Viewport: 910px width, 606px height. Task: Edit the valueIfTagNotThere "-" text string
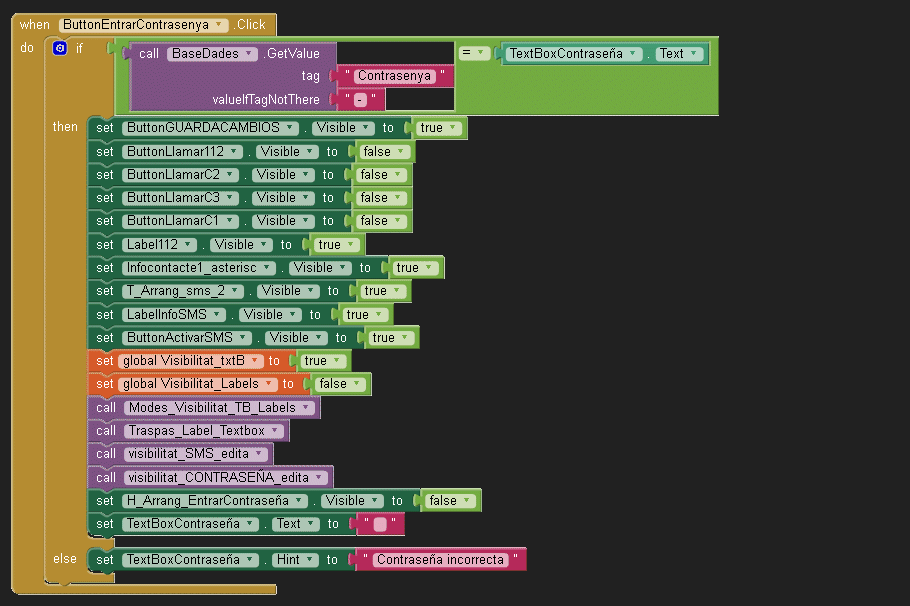[360, 99]
